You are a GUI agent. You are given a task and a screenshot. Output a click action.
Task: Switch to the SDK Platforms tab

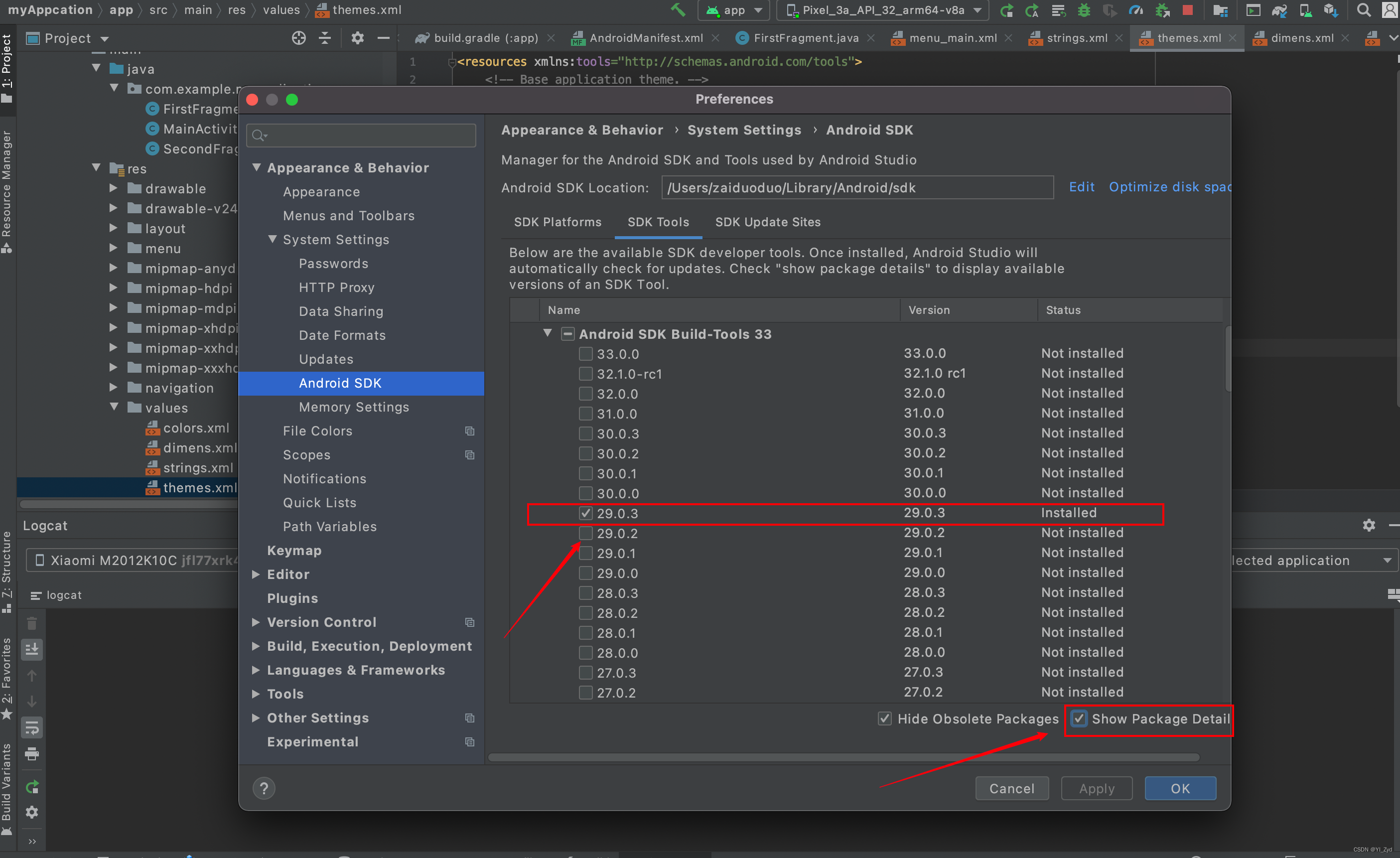coord(557,222)
